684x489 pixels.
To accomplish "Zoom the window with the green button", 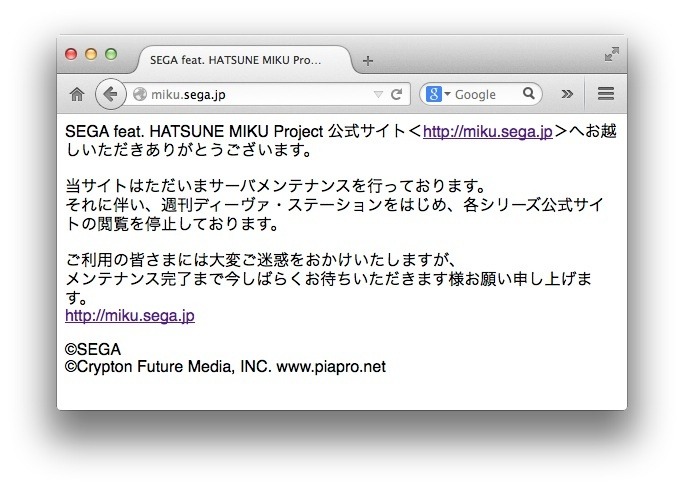I will (x=111, y=54).
